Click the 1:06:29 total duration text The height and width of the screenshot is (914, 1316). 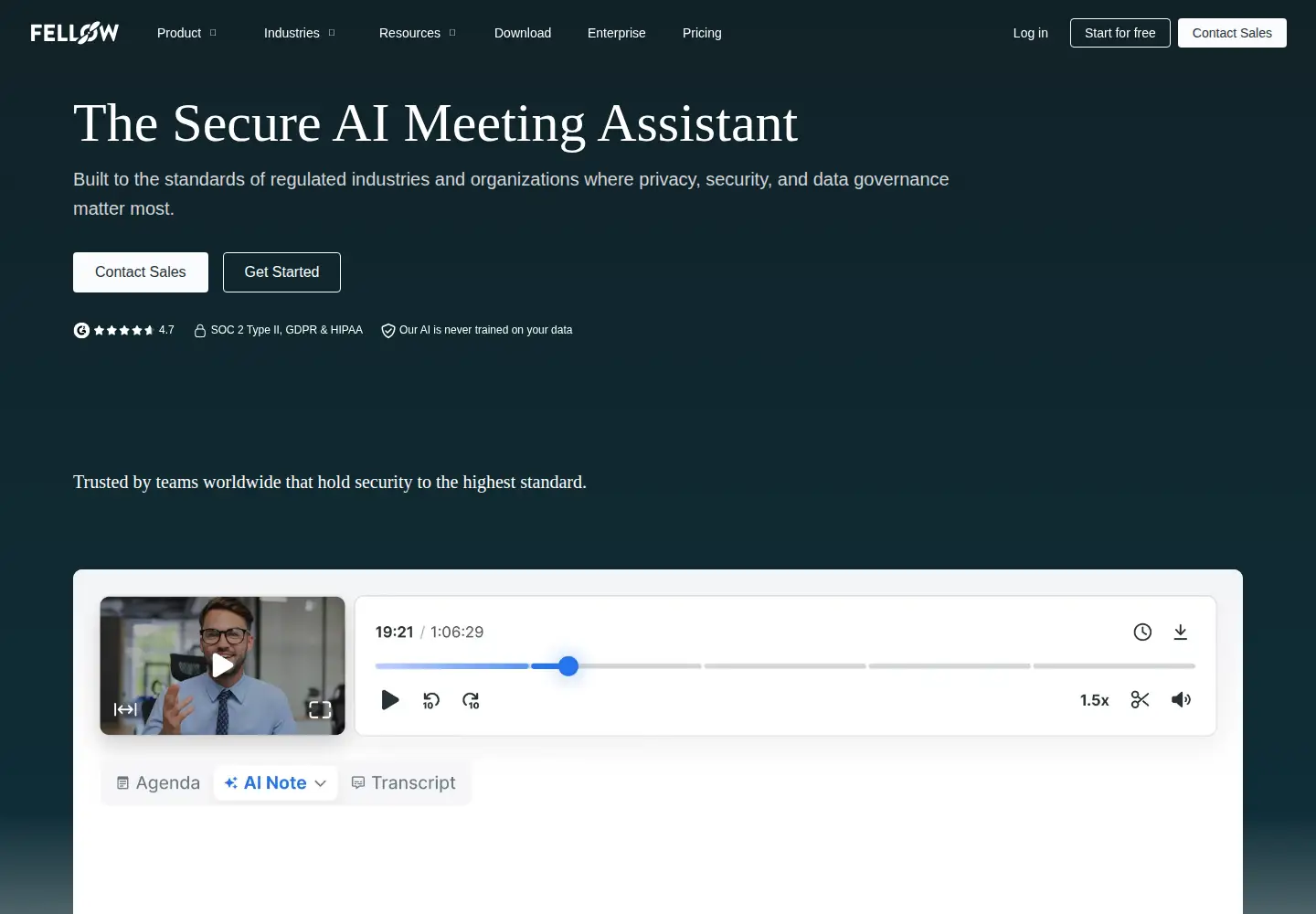coord(457,632)
